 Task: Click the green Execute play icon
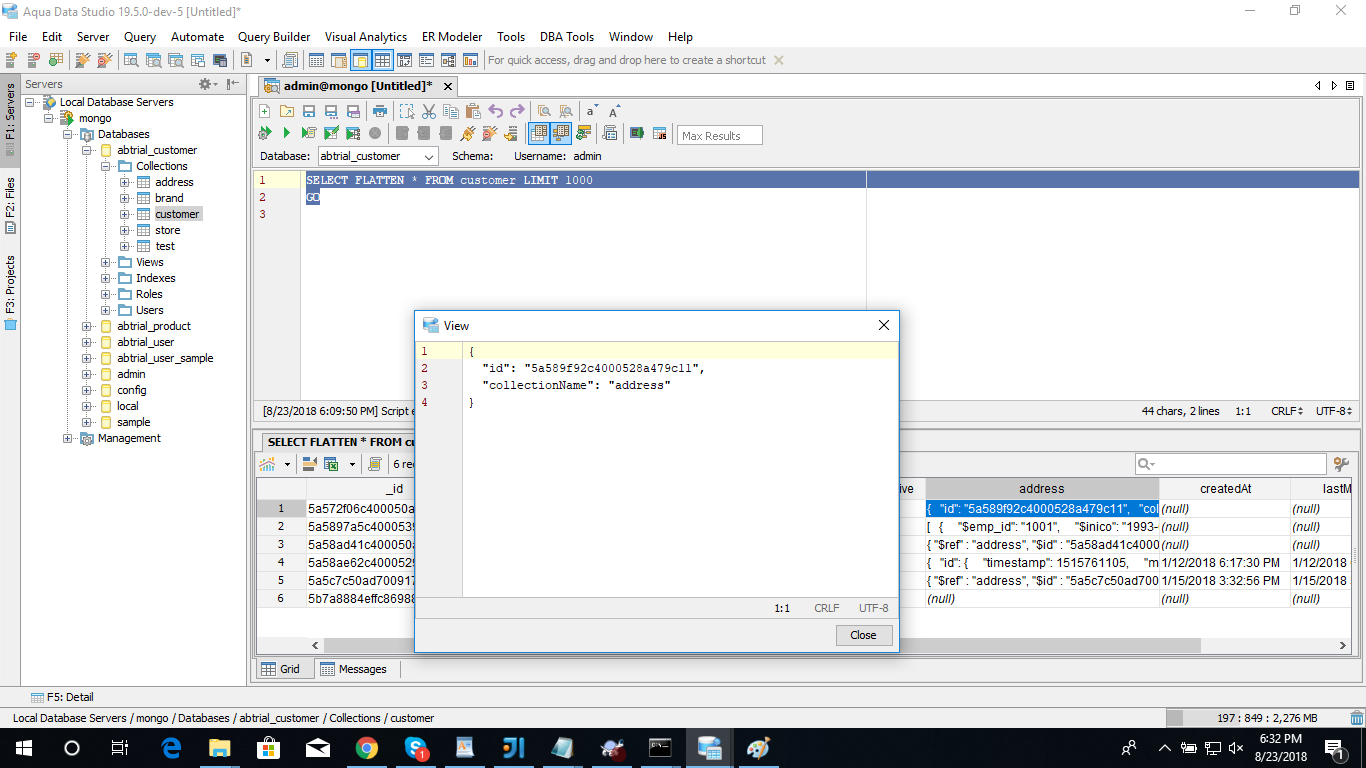tap(287, 133)
